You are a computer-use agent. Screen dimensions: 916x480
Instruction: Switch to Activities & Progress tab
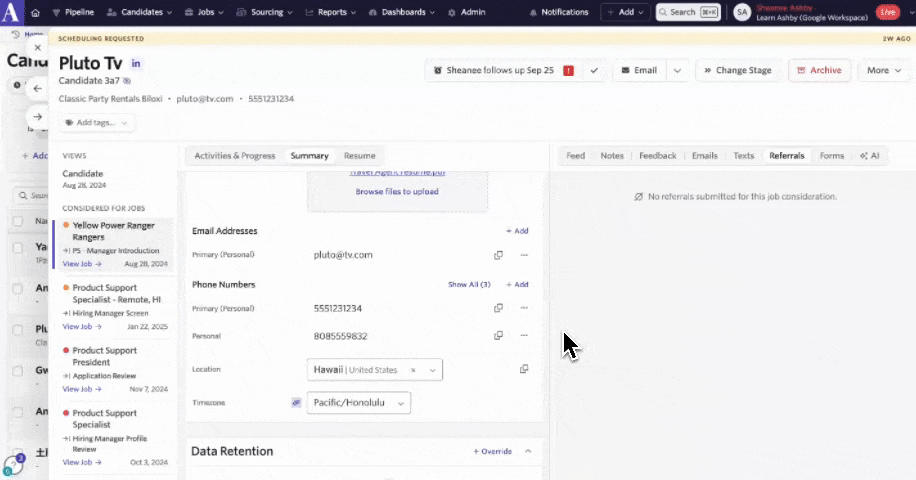(235, 156)
